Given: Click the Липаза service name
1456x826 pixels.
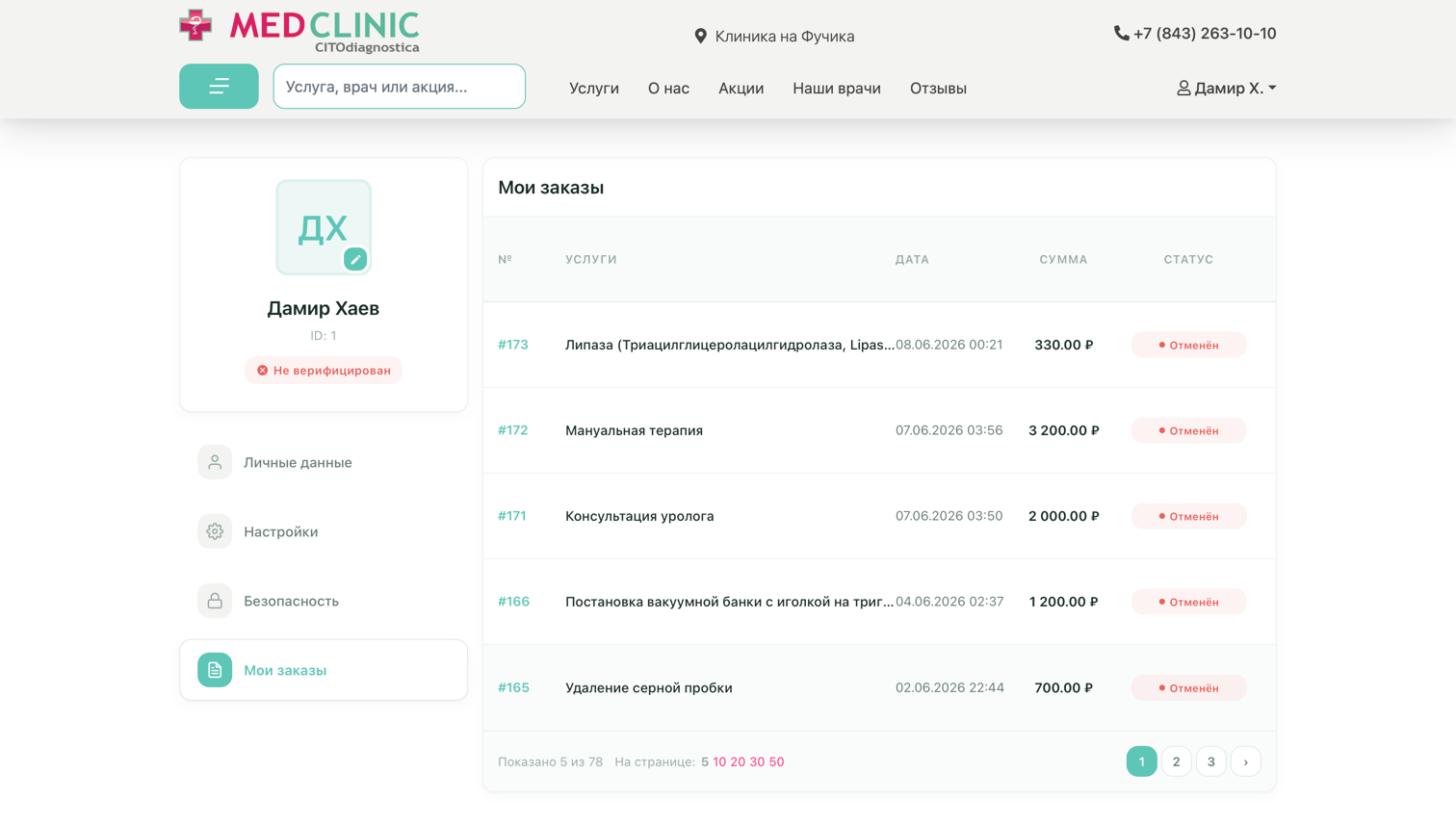Looking at the screenshot, I should coord(730,345).
